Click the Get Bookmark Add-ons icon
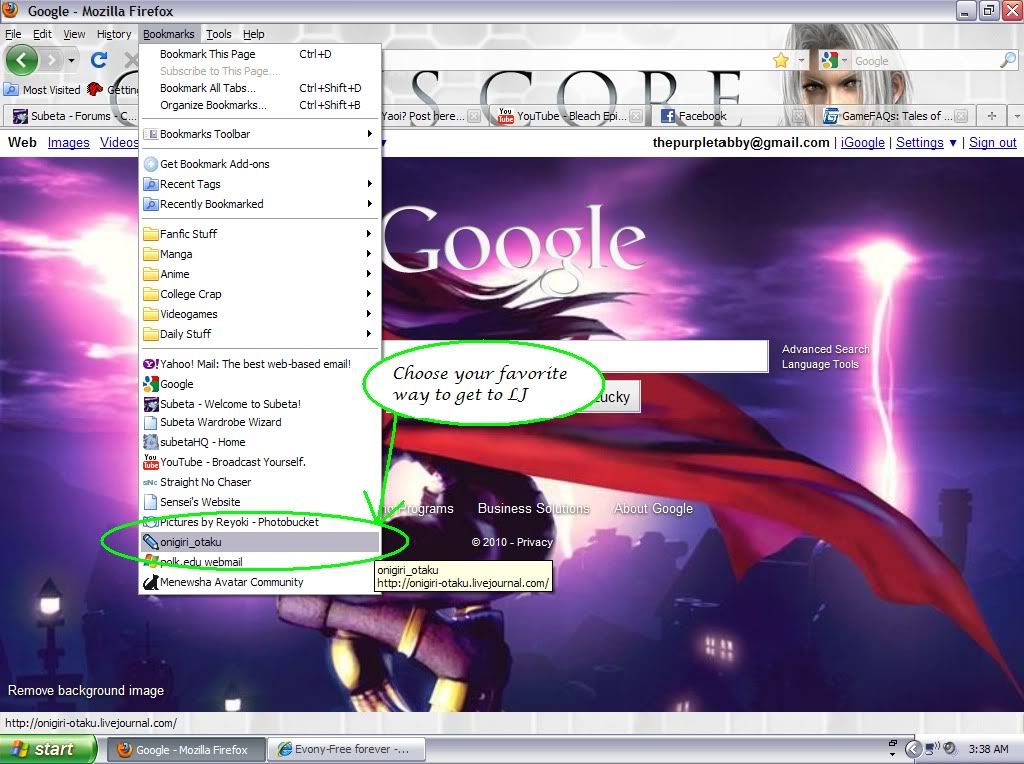The image size is (1024, 764). [151, 164]
